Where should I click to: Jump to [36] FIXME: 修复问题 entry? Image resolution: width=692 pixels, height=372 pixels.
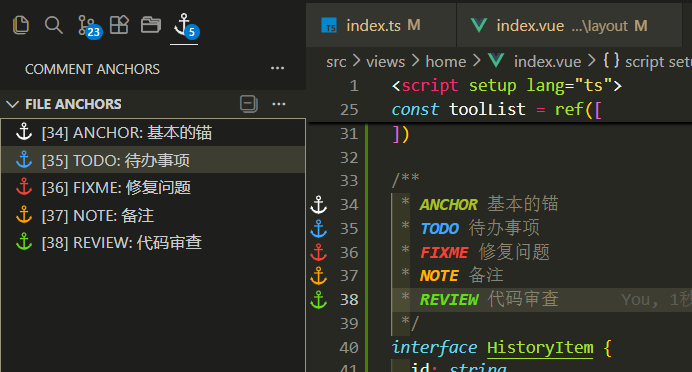click(x=153, y=187)
